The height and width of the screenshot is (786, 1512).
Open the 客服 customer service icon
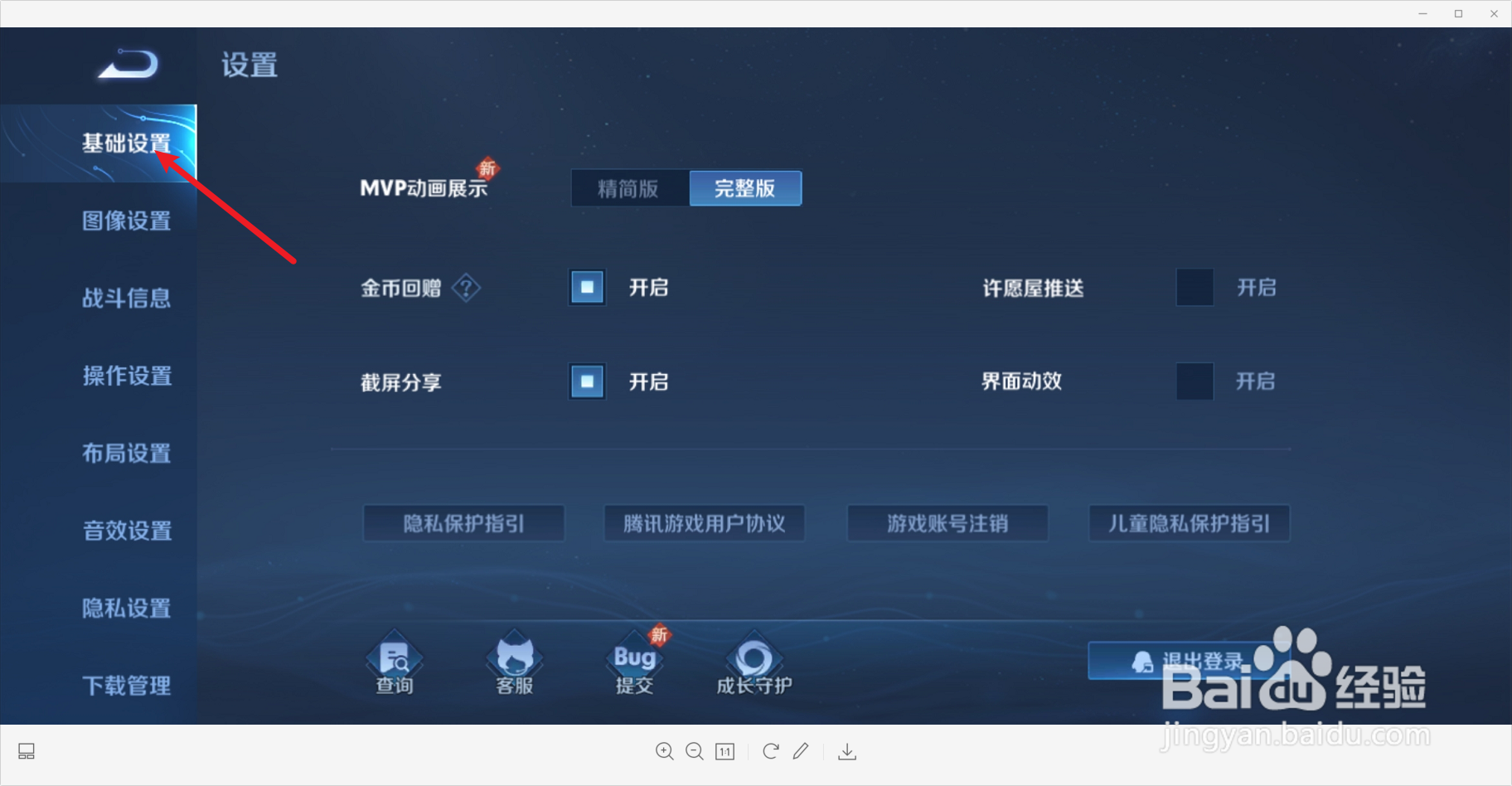[x=514, y=662]
